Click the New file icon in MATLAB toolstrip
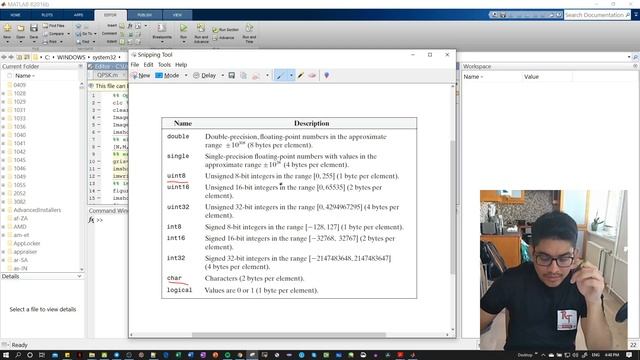Screen dimensions: 640x360 coord(7,28)
